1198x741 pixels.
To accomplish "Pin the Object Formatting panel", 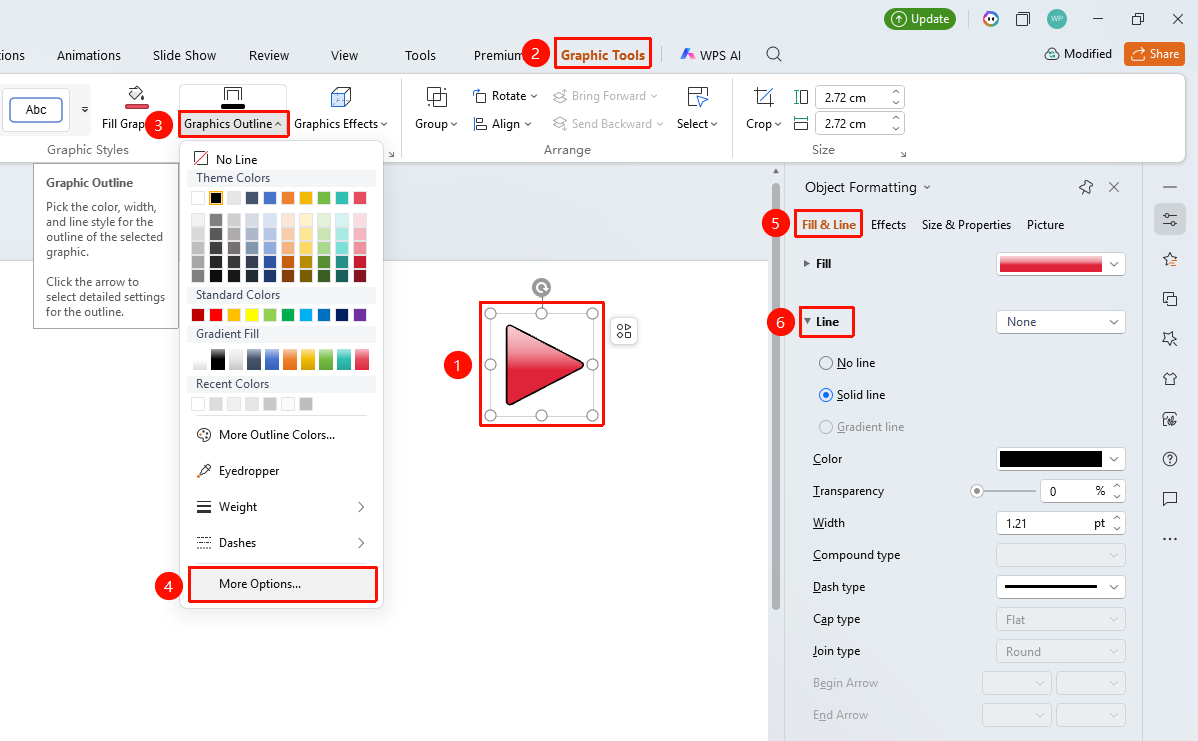I will click(1086, 187).
